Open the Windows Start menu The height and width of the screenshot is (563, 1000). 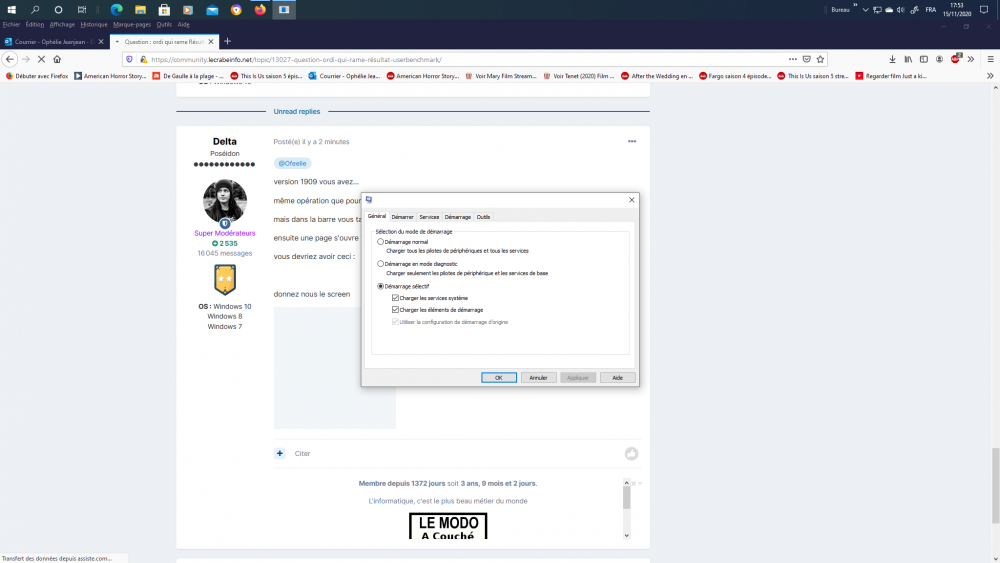tap(11, 10)
